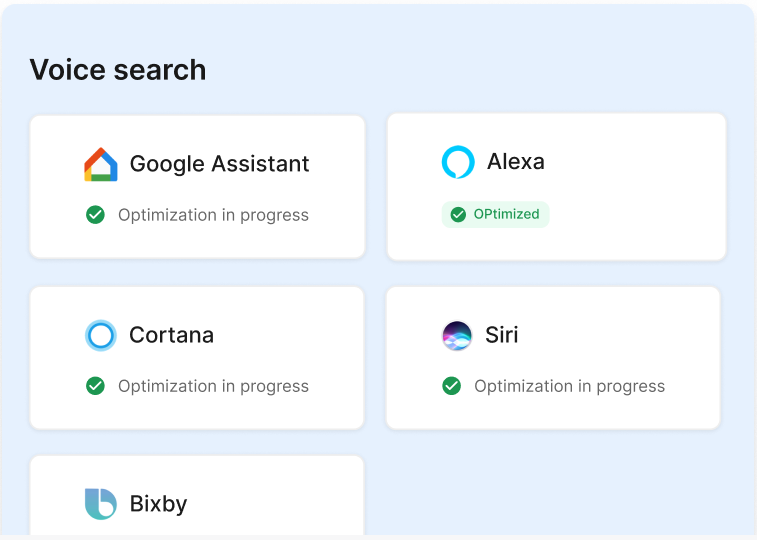Click the Cortana circle icon

pos(101,335)
